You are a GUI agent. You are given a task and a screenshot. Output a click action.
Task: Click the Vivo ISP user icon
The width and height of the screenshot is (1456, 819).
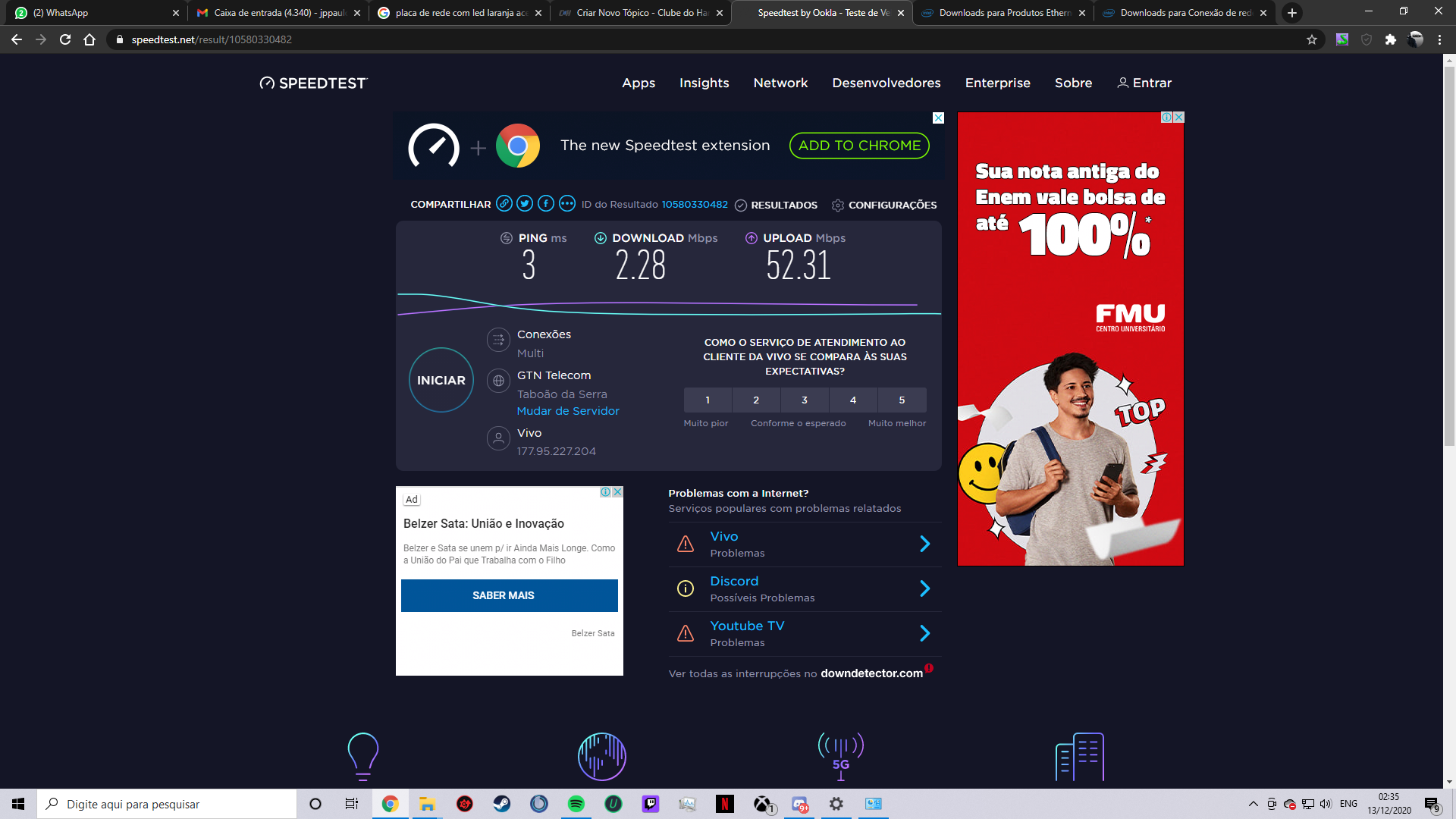(x=498, y=438)
